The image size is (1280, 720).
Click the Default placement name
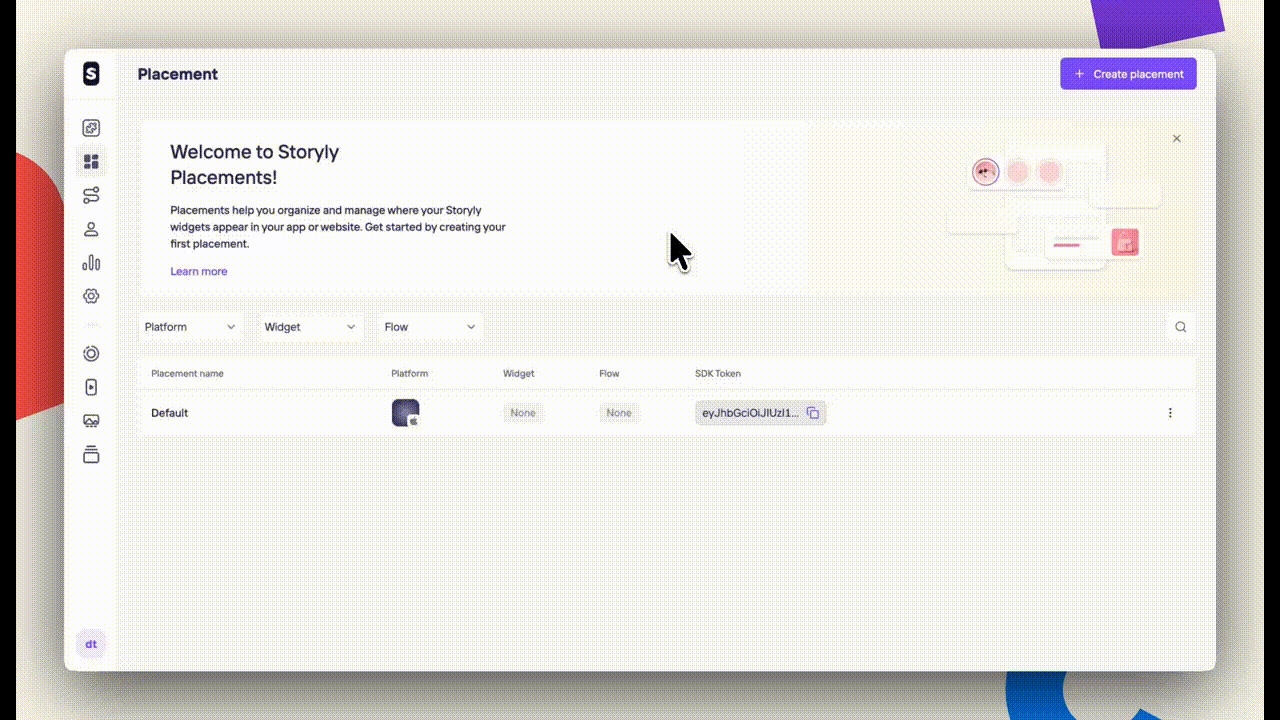click(170, 413)
